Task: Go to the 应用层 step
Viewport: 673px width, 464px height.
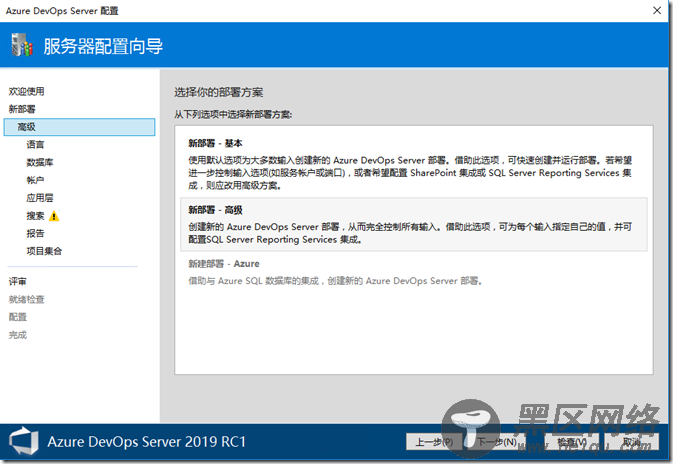Action: (x=40, y=198)
